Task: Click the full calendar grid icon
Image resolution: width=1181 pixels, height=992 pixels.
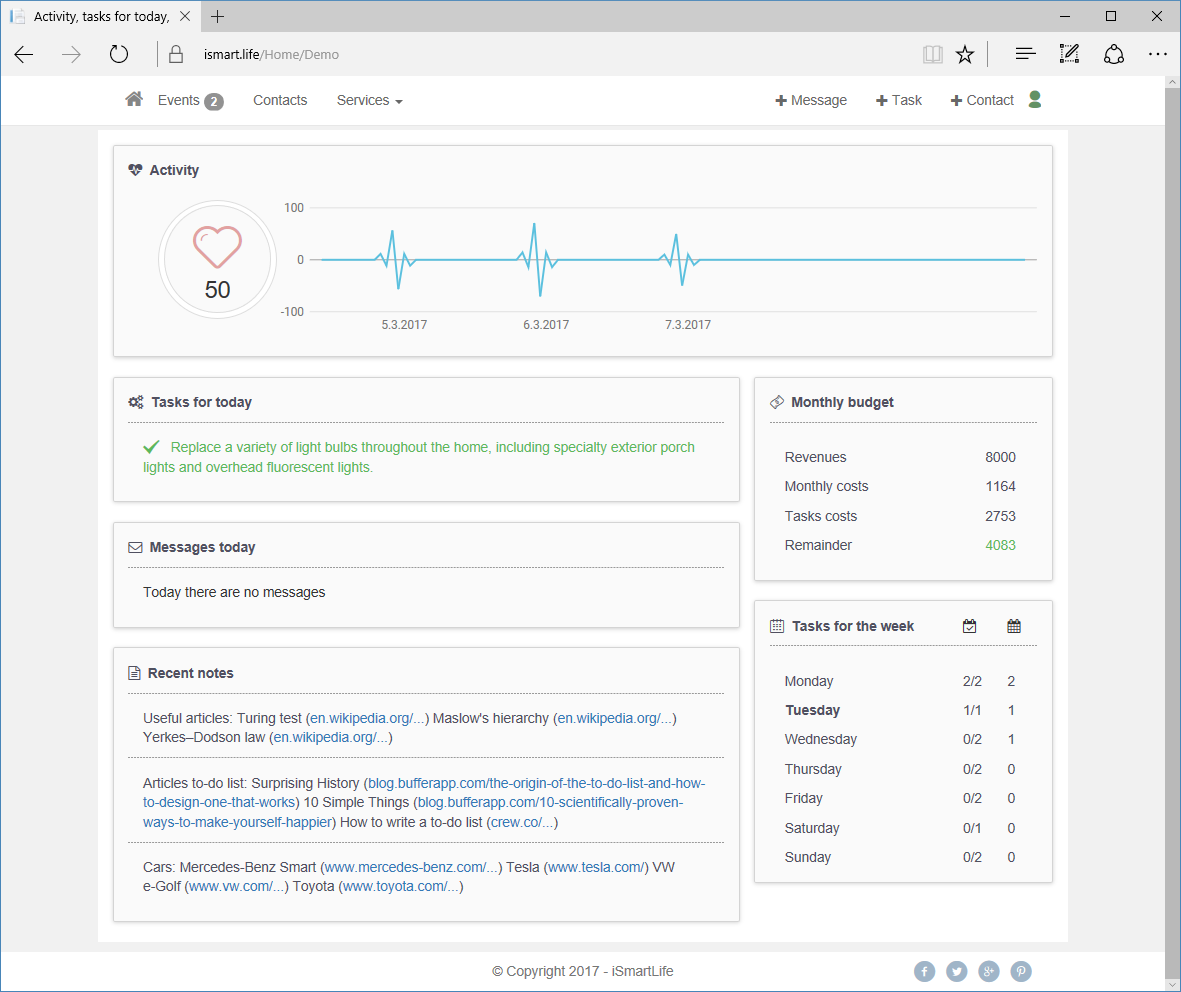Action: coord(1014,626)
